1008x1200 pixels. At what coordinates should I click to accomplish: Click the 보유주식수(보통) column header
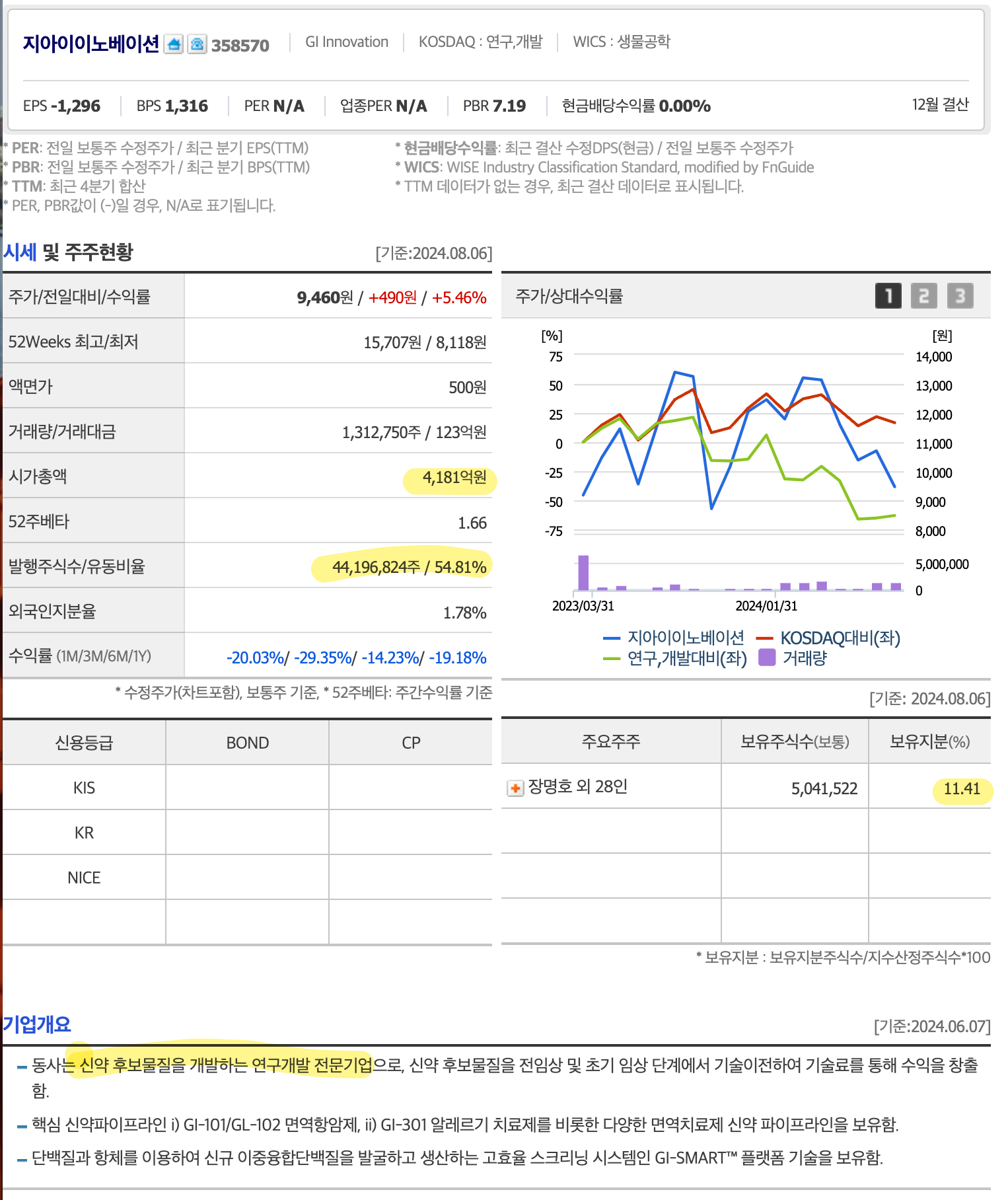(795, 741)
